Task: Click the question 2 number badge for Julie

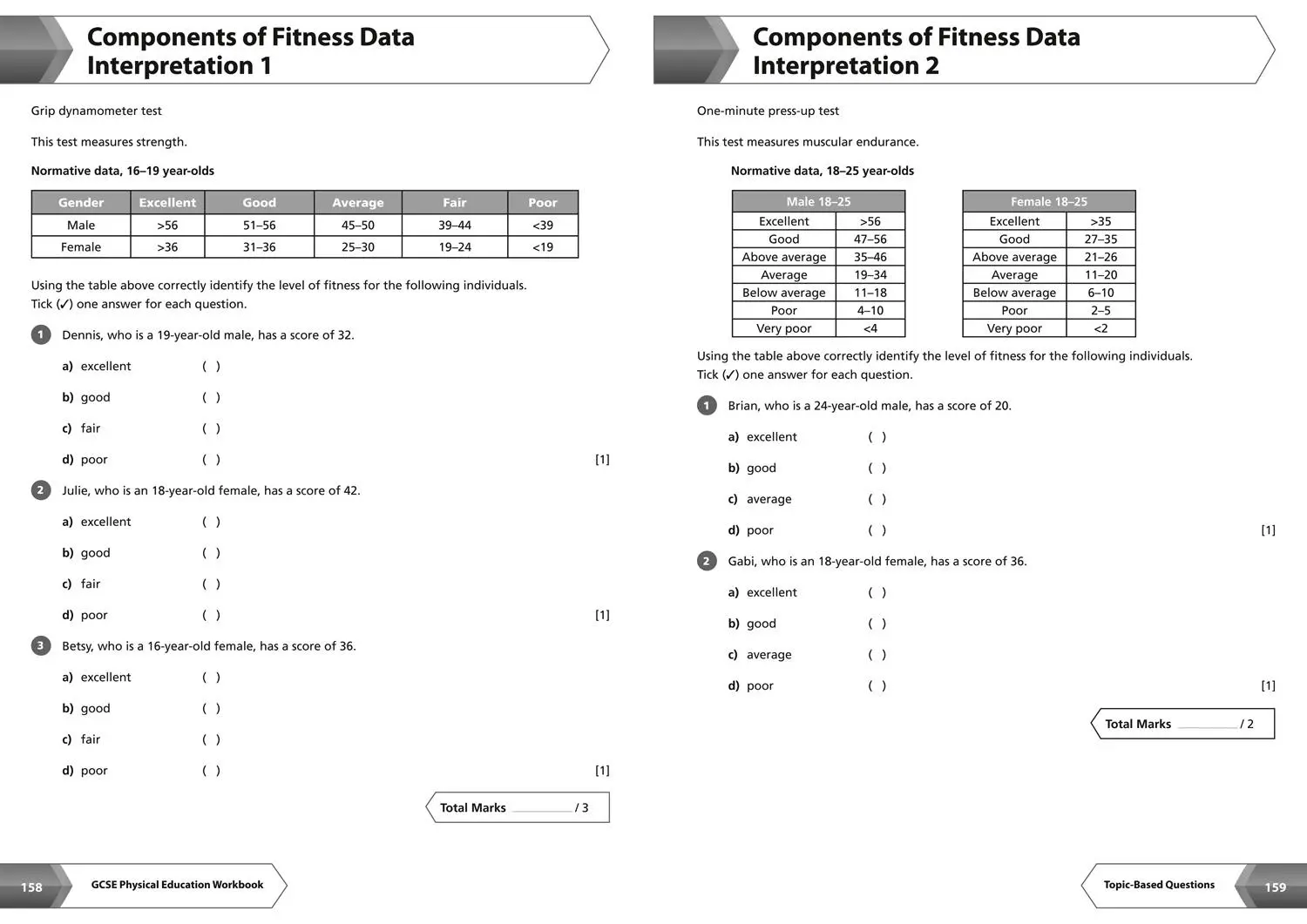Action: coord(41,490)
